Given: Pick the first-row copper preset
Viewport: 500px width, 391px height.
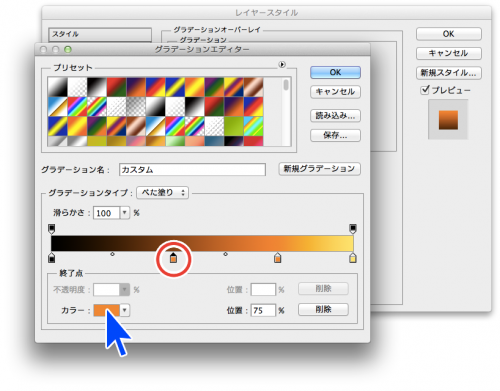Looking at the screenshot, I should coord(253,87).
